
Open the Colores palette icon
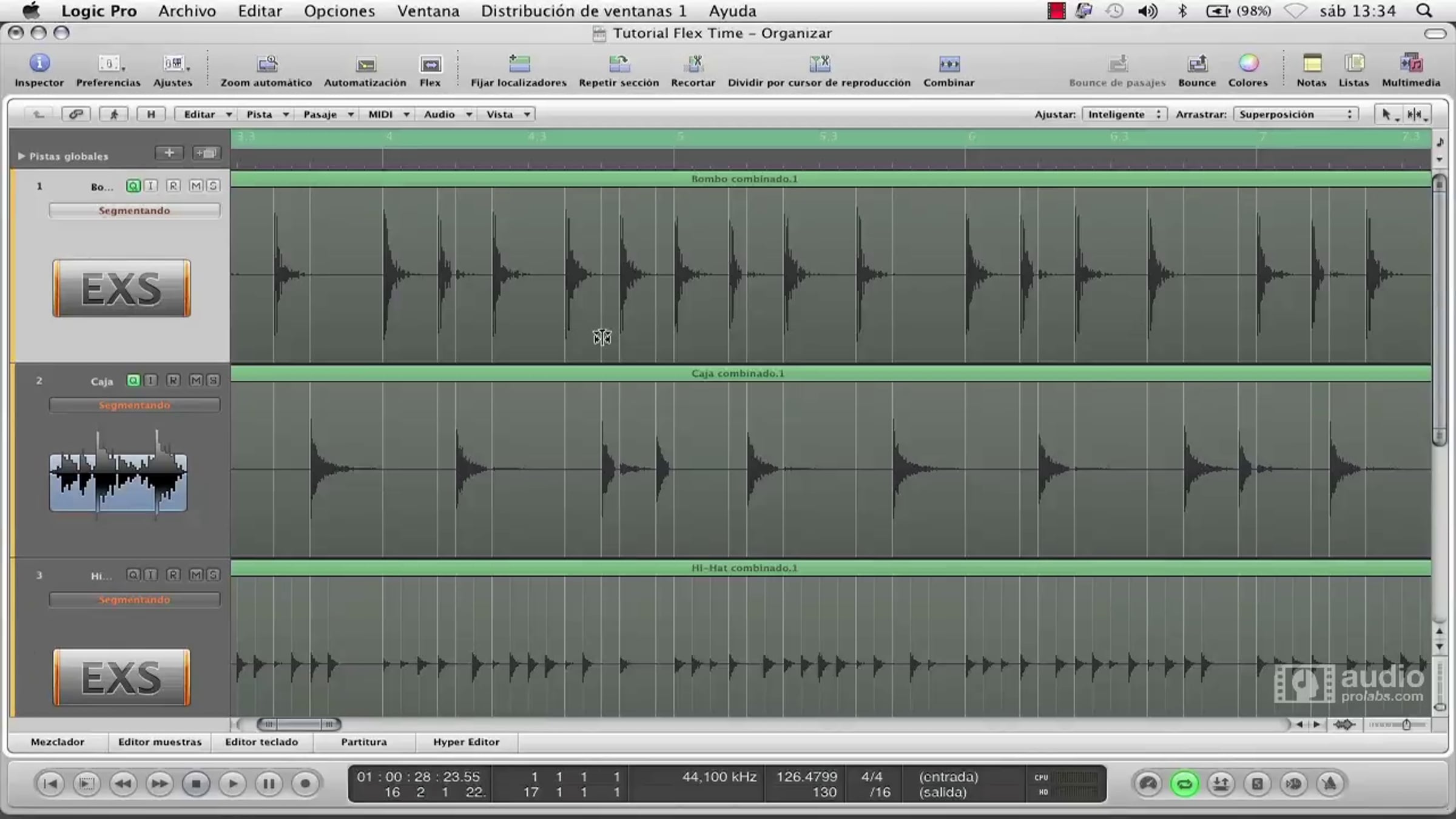pos(1248,64)
